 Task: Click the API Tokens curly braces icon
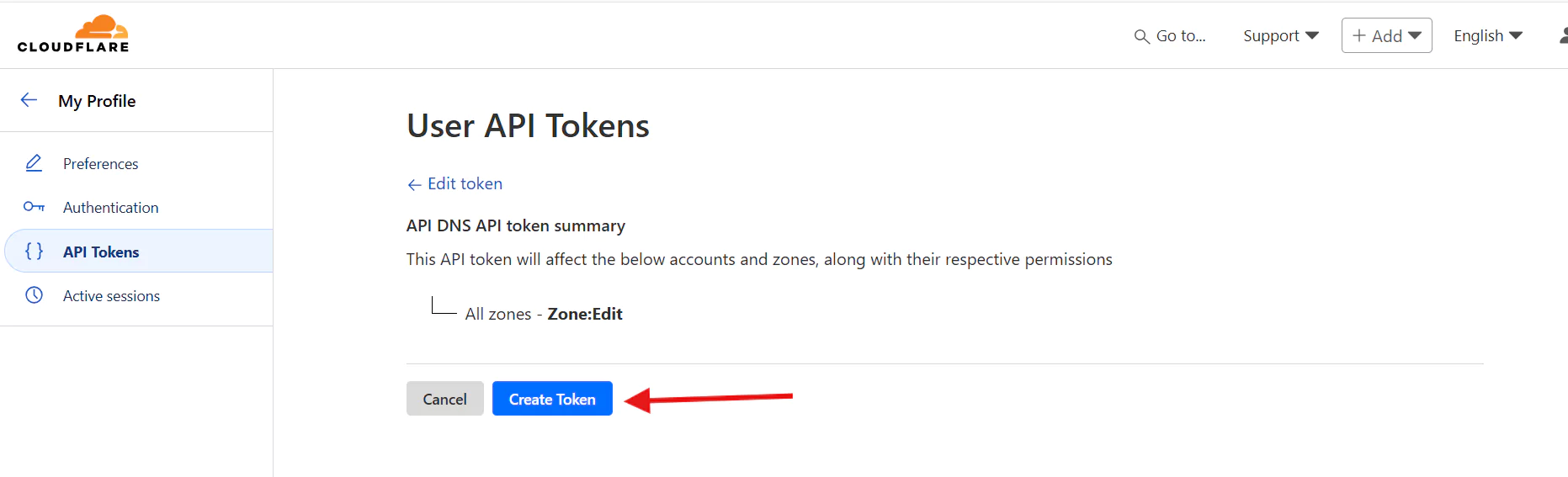(x=34, y=252)
